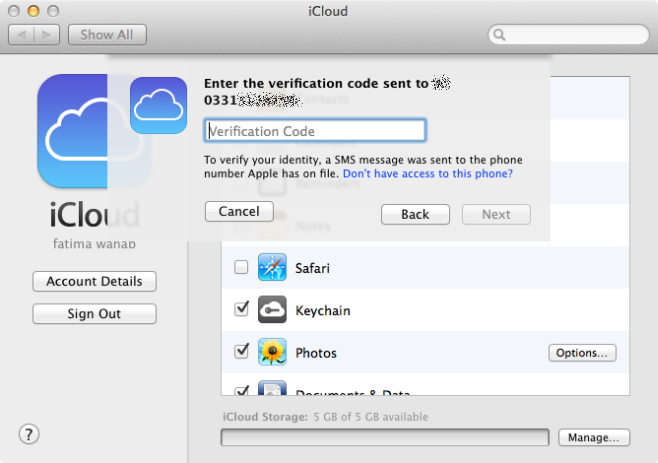This screenshot has height=463, width=658.
Task: Cancel the verification dialog
Action: [x=239, y=212]
